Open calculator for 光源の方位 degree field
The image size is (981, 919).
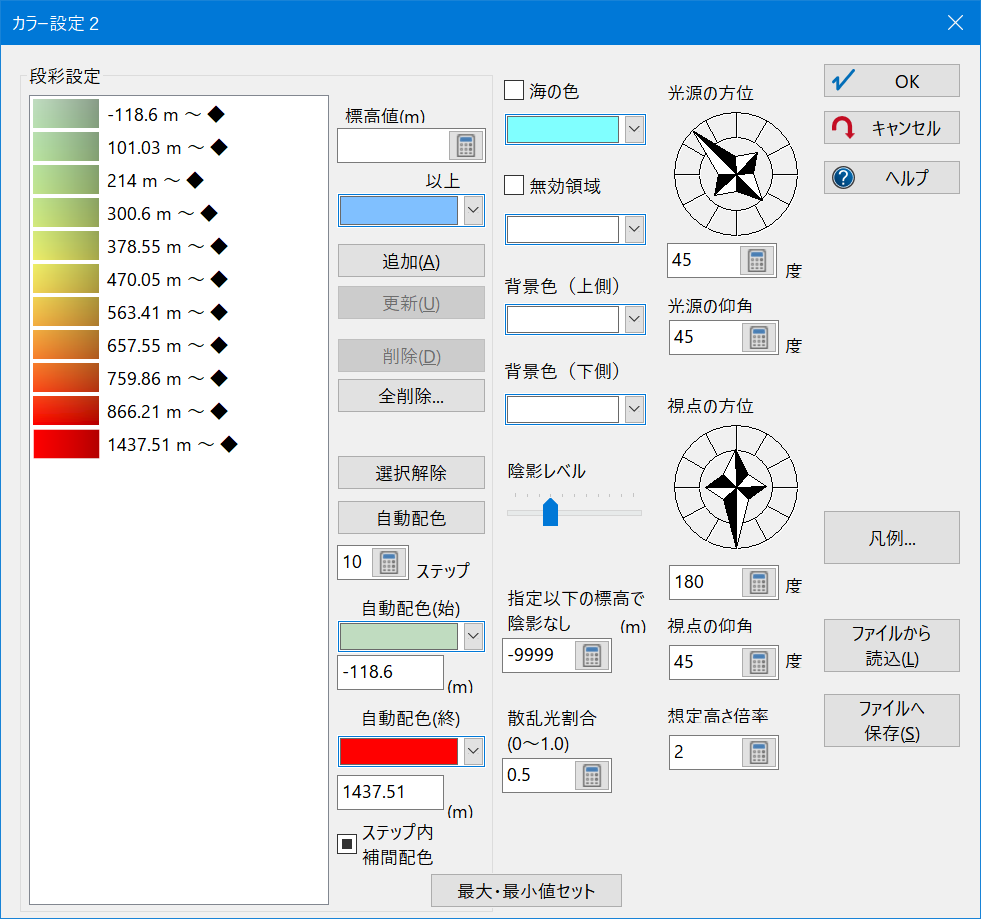click(757, 260)
